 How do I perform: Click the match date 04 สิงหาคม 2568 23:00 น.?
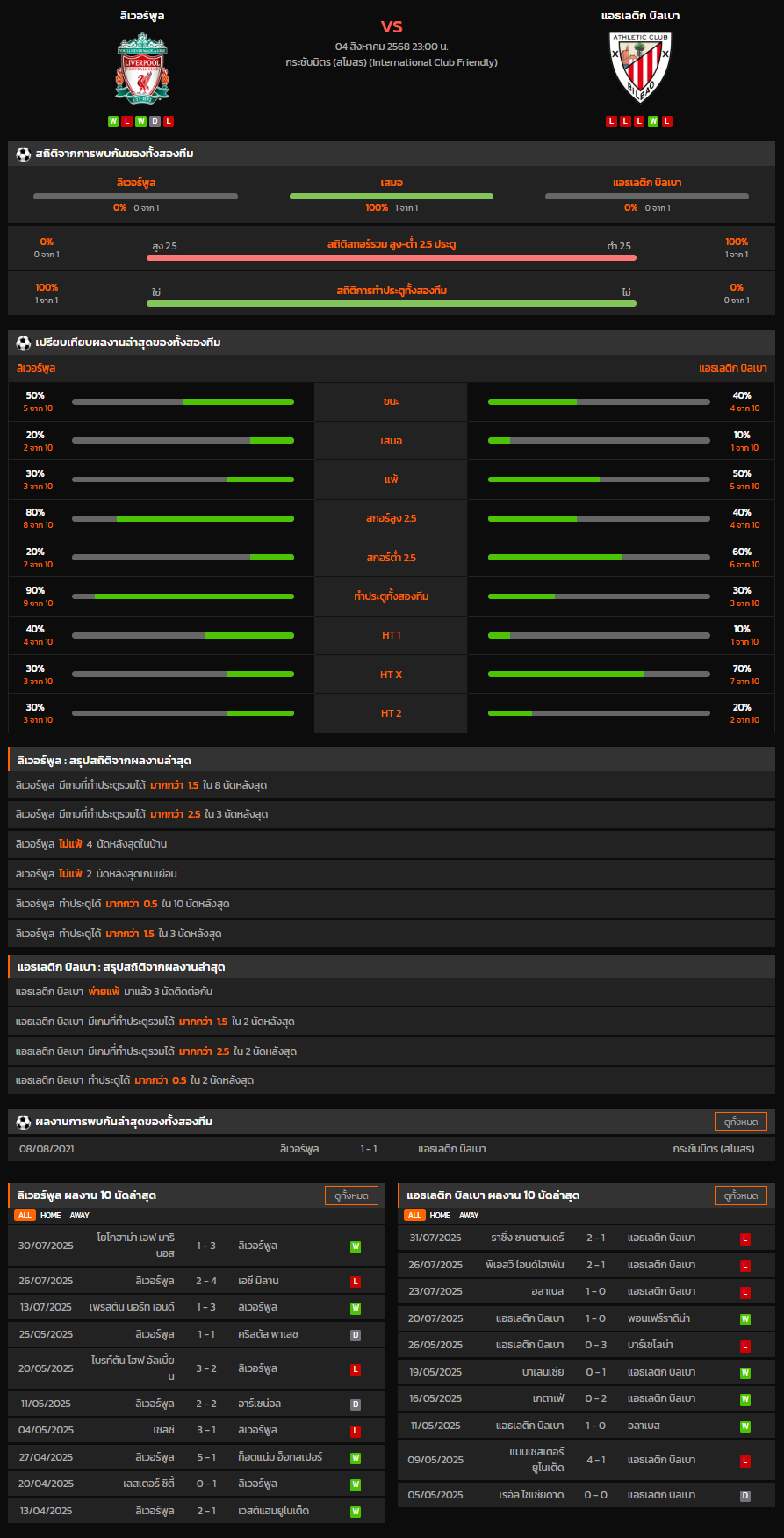click(392, 47)
